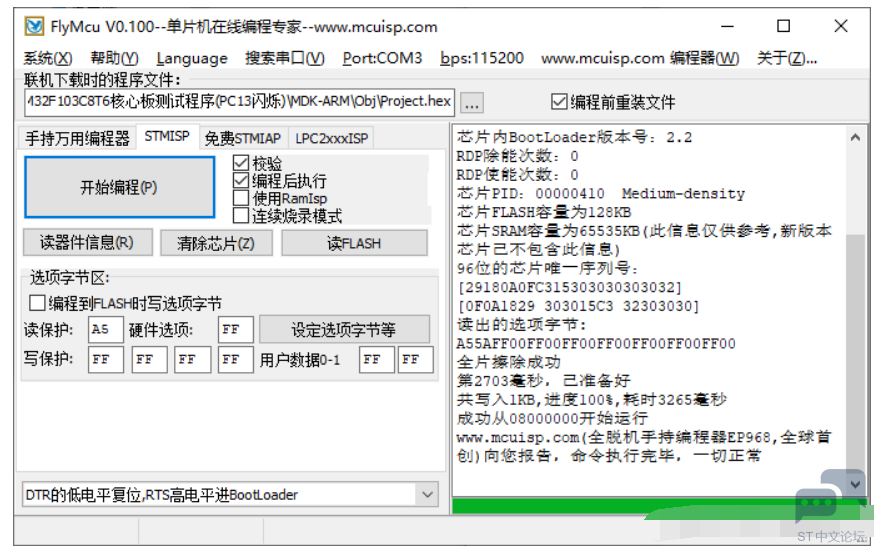Enable 使用RamIsp checkbox
This screenshot has width=874, height=552.
point(241,197)
